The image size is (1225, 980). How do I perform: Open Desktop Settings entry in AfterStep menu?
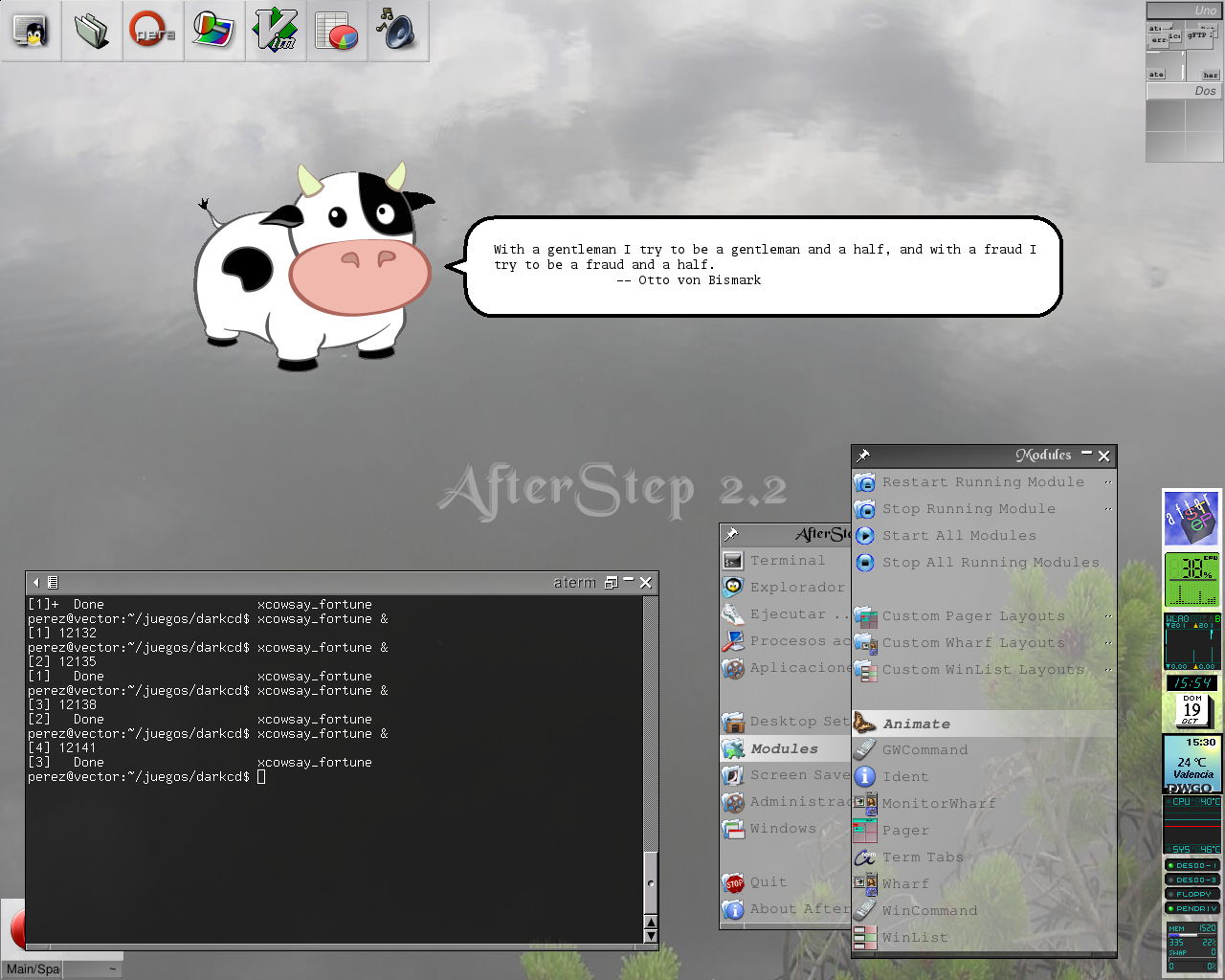(x=786, y=722)
